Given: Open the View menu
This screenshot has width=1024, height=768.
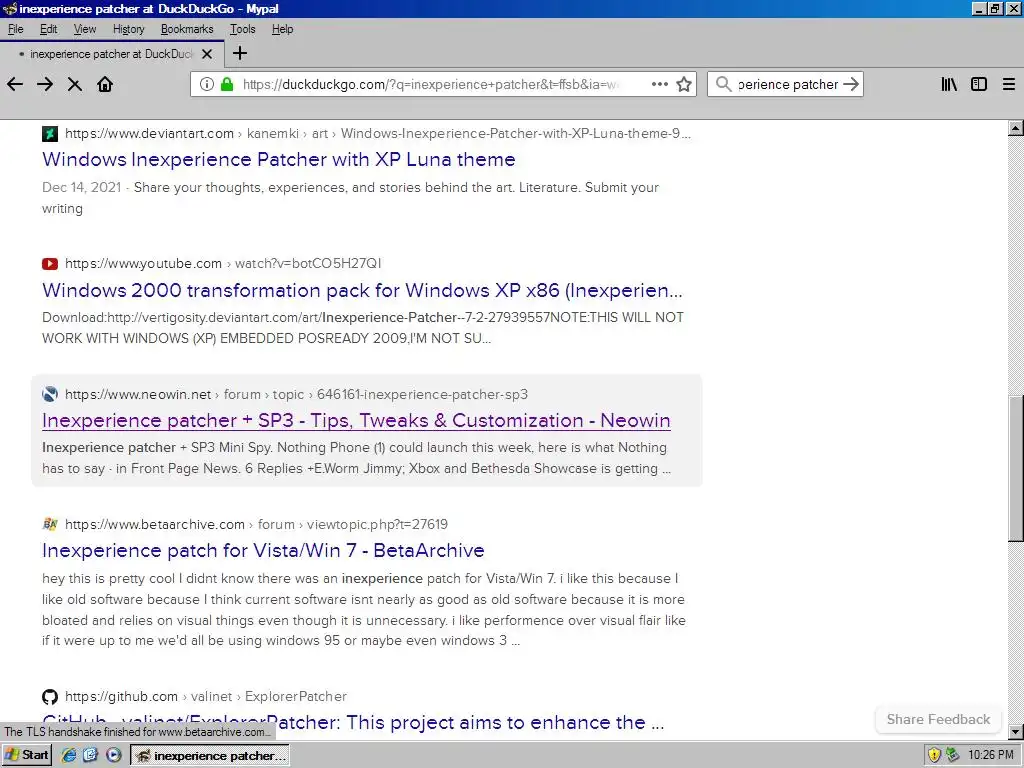Looking at the screenshot, I should (85, 29).
